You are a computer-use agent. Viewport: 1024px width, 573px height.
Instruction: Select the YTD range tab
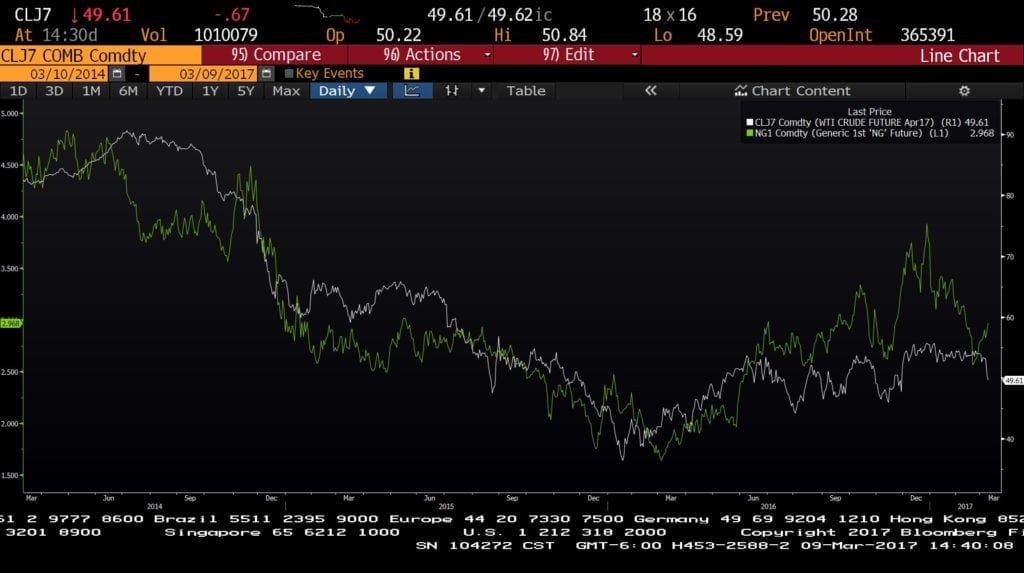coord(169,91)
